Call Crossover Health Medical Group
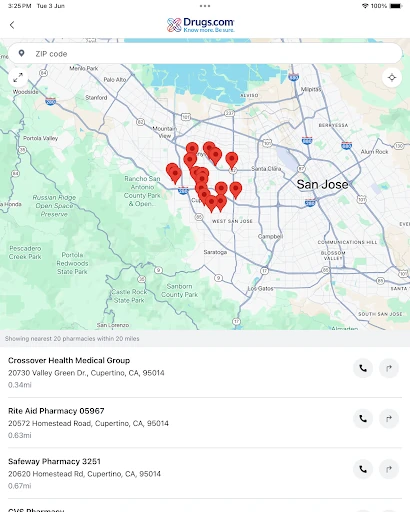 363,368
